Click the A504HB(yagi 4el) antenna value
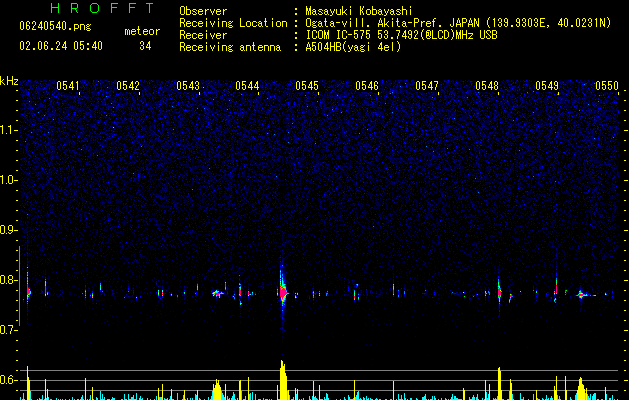The width and height of the screenshot is (629, 400). pos(353,47)
